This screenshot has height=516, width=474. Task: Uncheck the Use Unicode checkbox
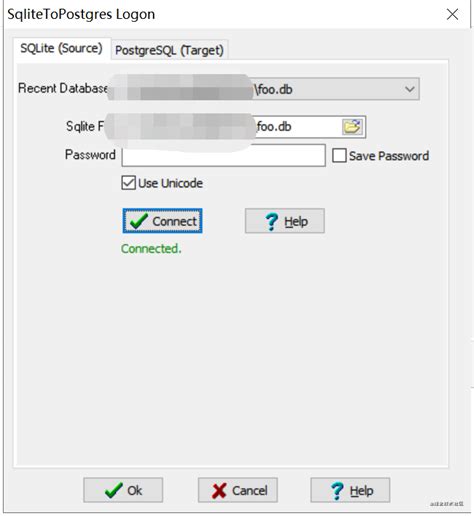(128, 183)
